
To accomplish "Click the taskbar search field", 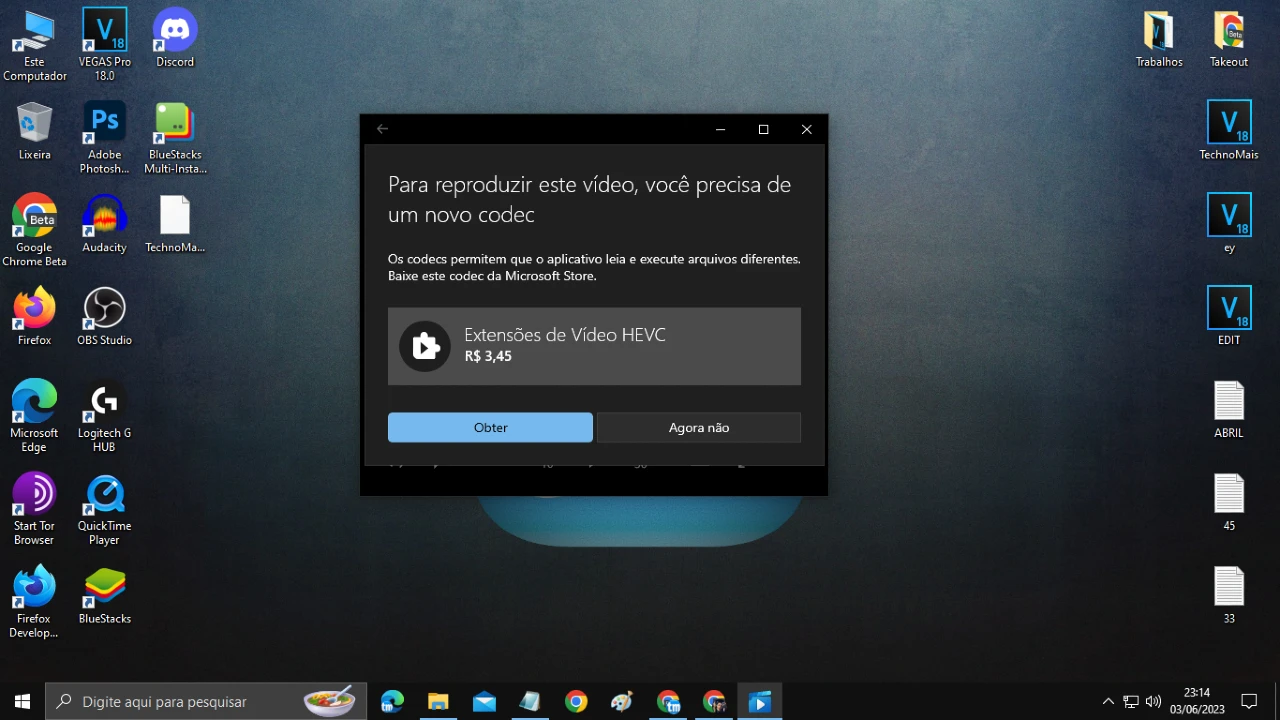I will click(x=200, y=701).
